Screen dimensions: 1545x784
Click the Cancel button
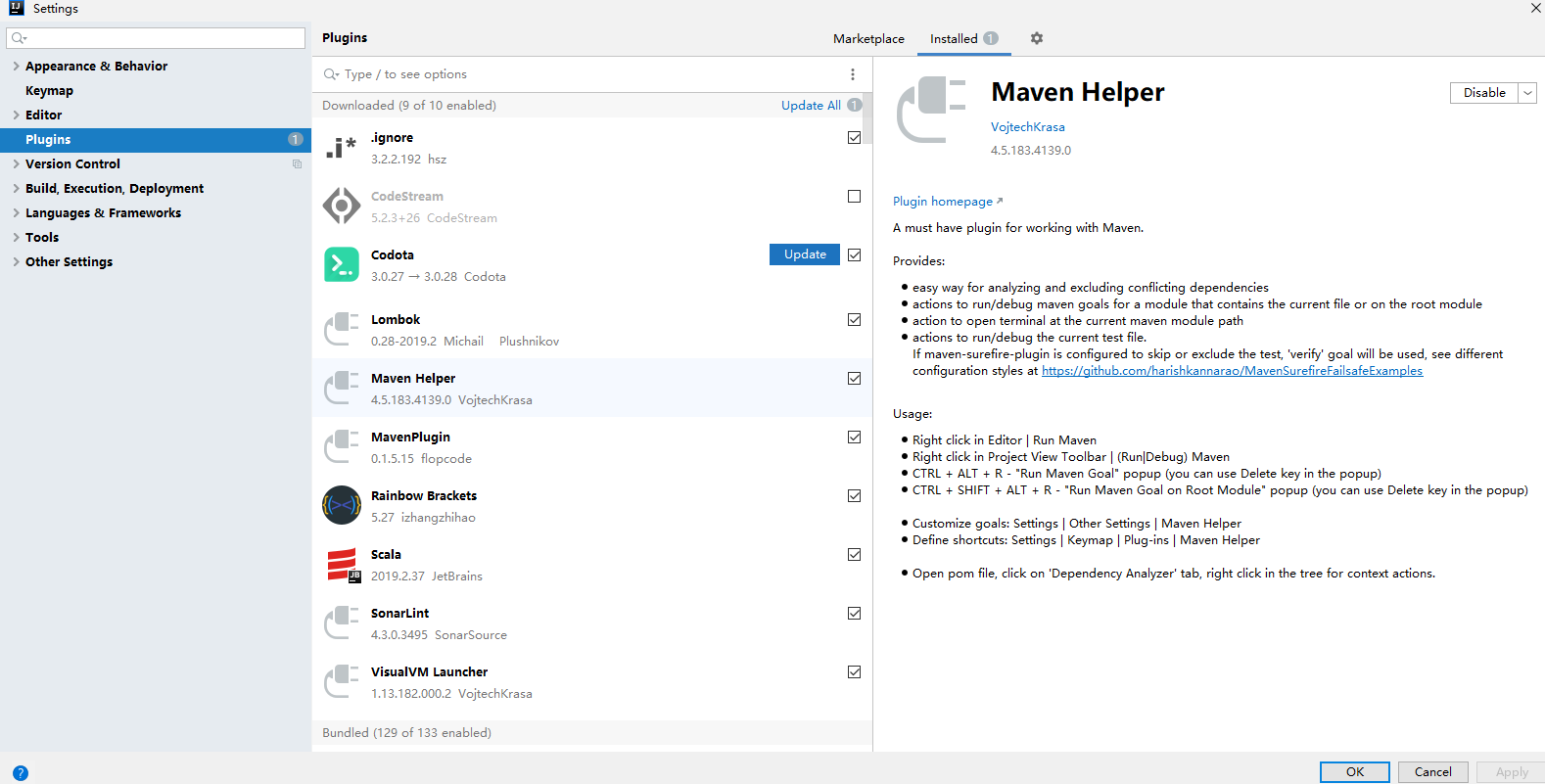1433,772
